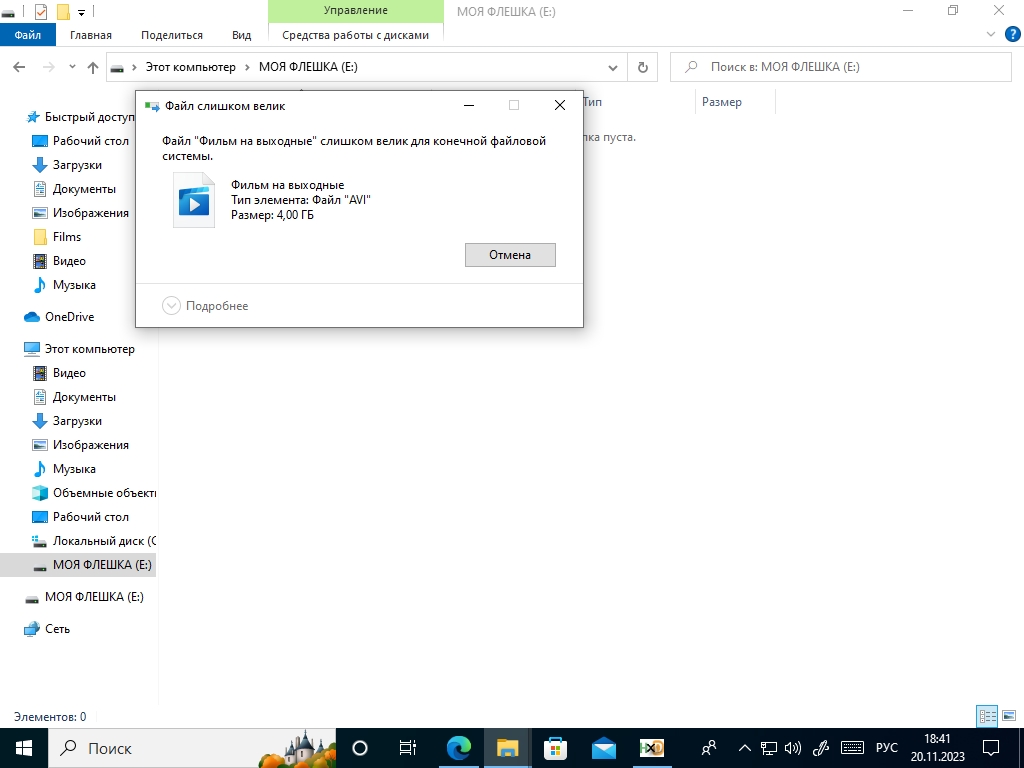
Task: Click Сеть in the navigation pane
Action: [x=57, y=629]
